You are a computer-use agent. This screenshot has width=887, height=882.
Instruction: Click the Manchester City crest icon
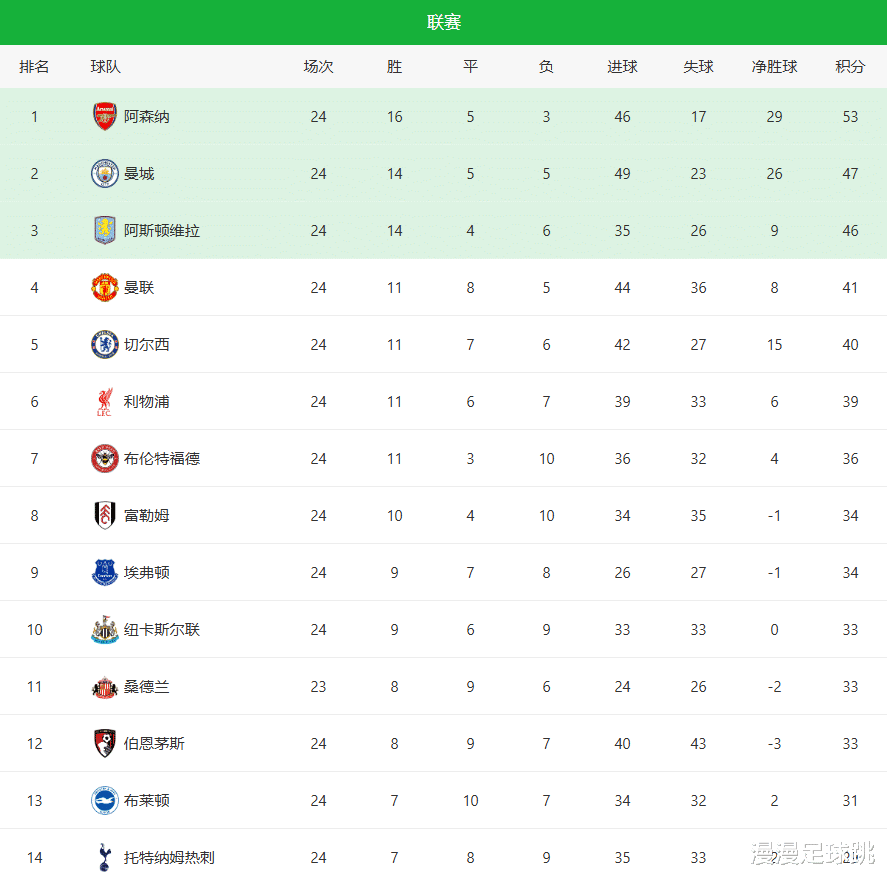click(x=105, y=174)
